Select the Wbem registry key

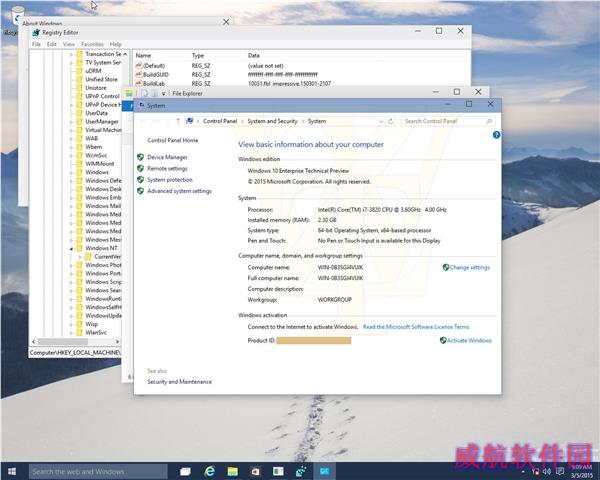tap(94, 147)
